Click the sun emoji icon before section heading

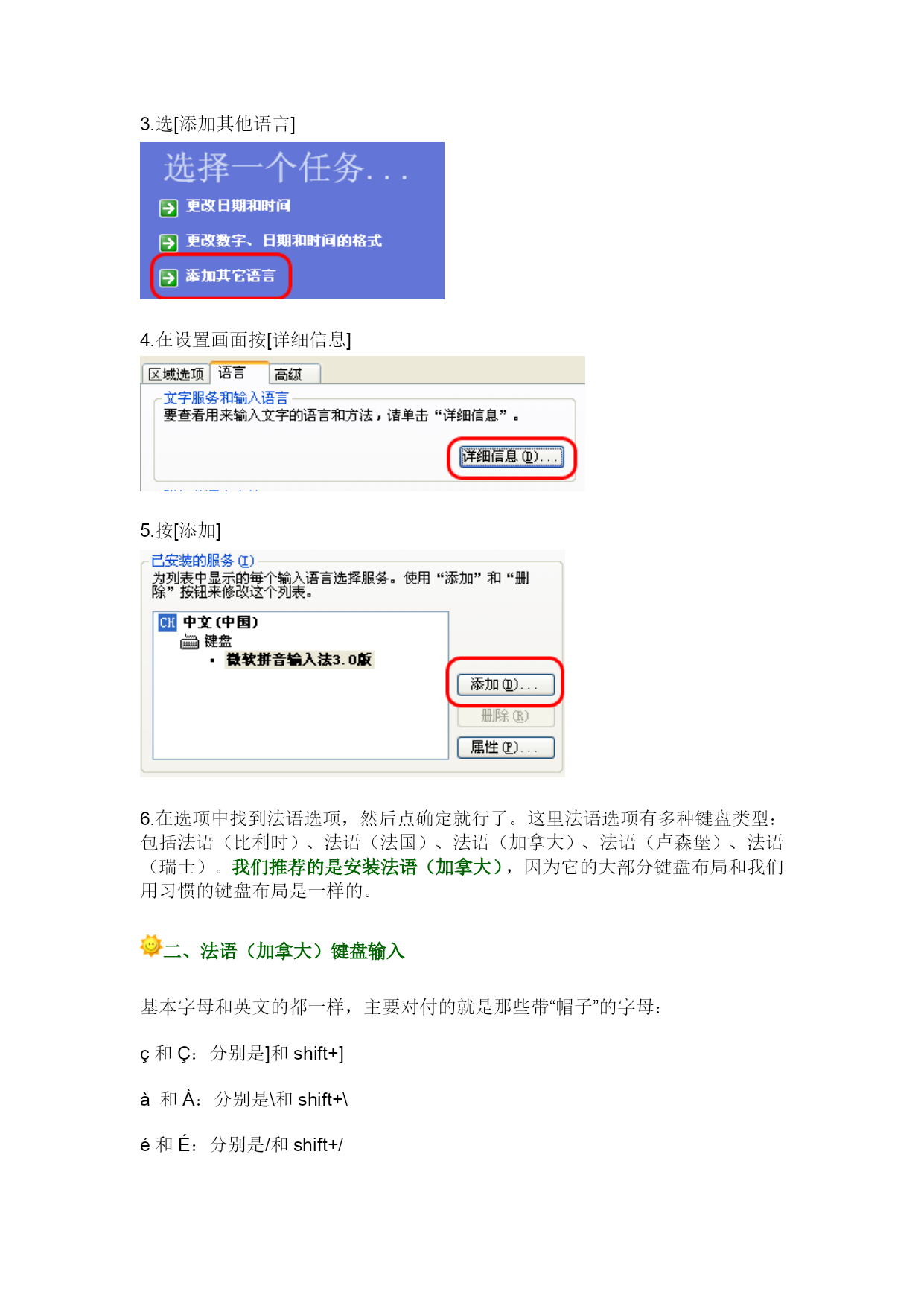(x=151, y=946)
